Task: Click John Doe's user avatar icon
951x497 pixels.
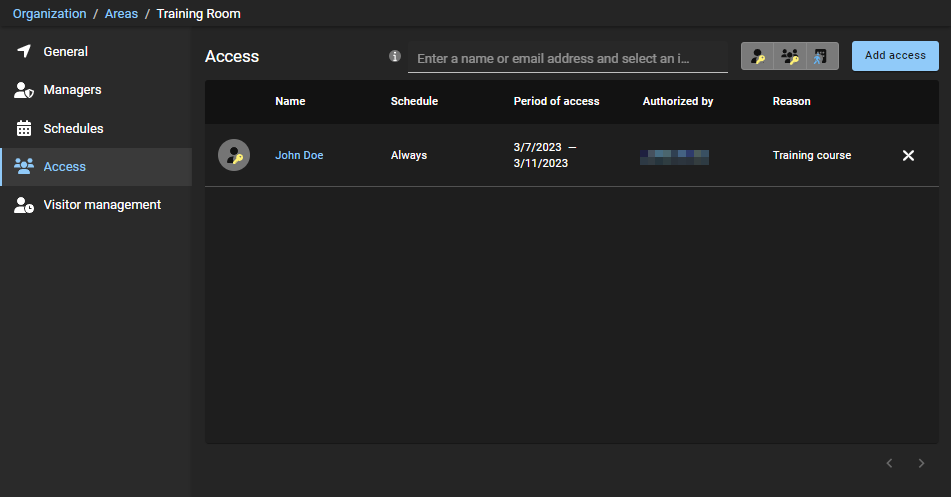Action: click(x=234, y=155)
